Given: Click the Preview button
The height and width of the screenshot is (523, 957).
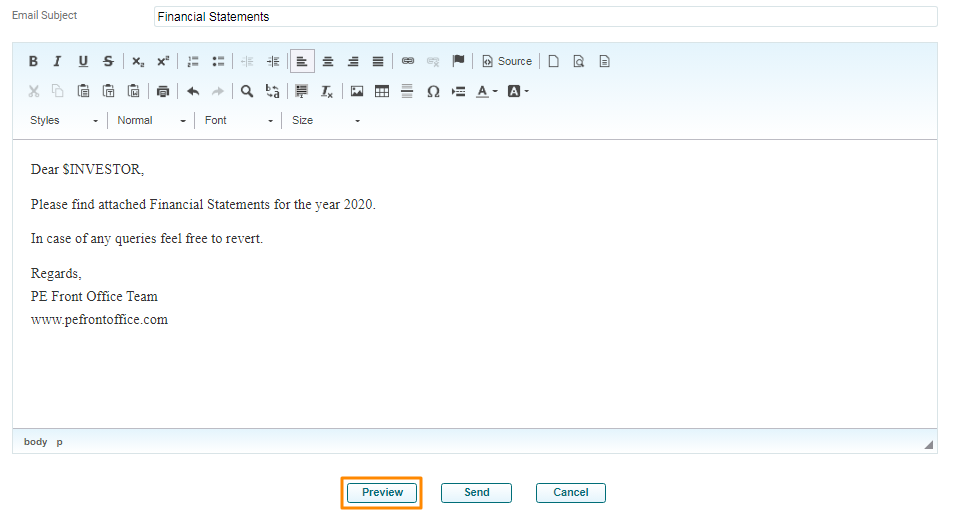Looking at the screenshot, I should pos(382,492).
